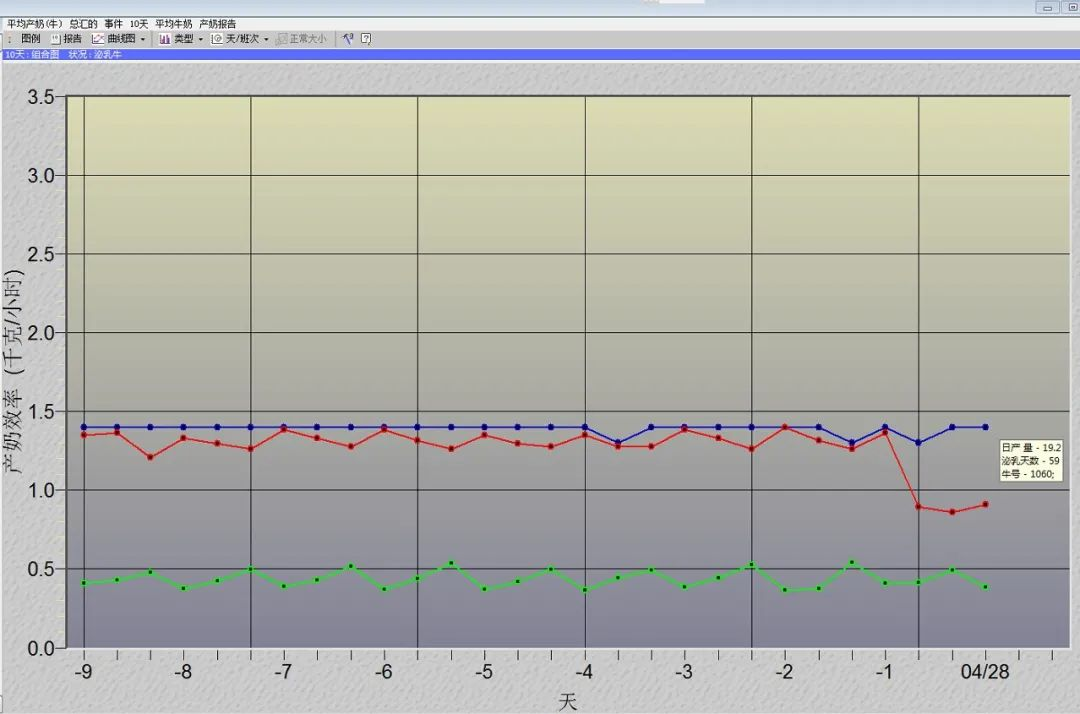Viewport: 1080px width, 714px height.
Task: Click the greyed 正常大小 normal size button
Action: 301,39
